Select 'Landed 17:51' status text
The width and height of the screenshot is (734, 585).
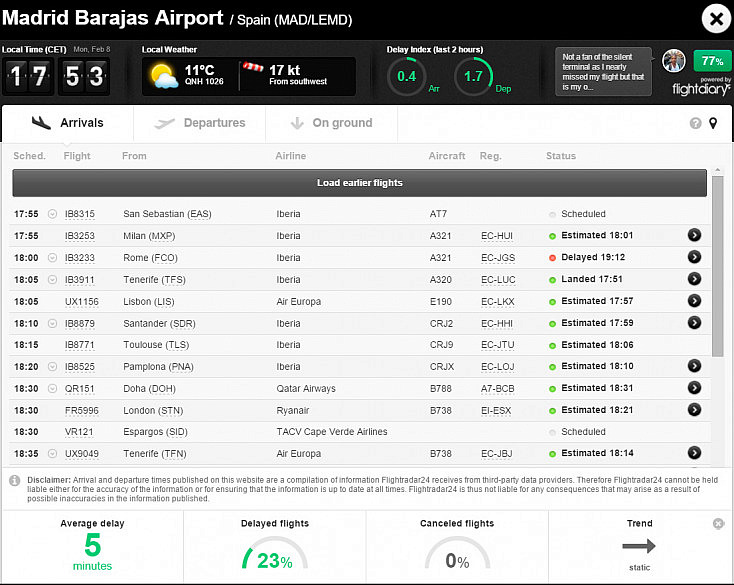tap(592, 279)
